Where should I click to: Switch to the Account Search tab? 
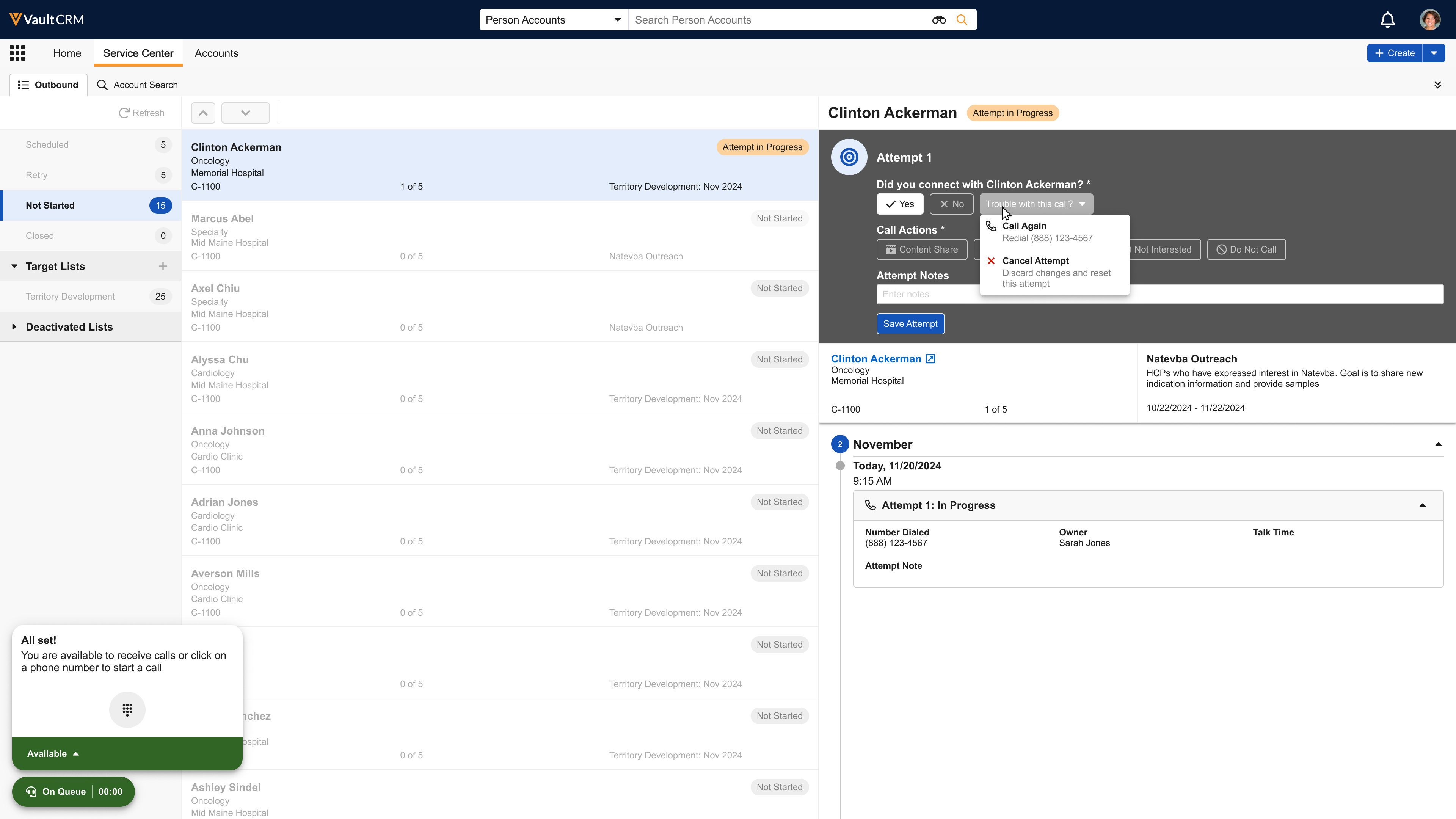137,85
